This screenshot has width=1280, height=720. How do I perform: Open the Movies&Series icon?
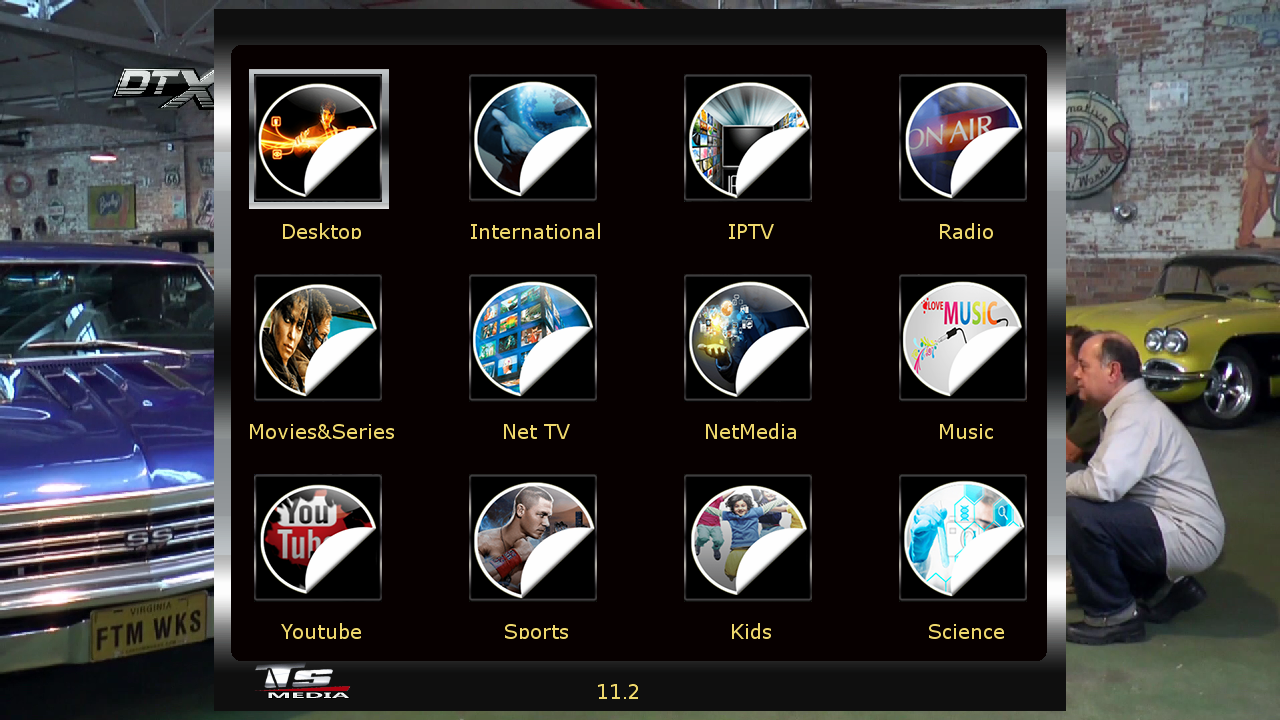[x=318, y=338]
